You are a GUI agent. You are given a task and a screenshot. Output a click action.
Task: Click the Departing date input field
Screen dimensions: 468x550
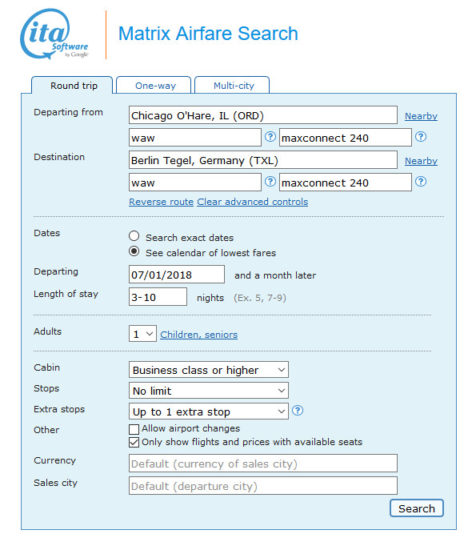click(x=177, y=275)
